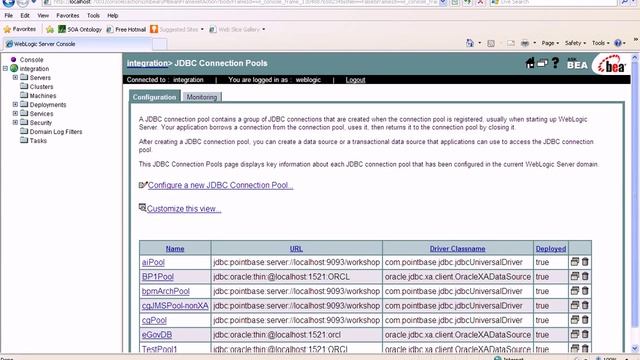
Task: Click Customize this view link
Action: pos(184,209)
